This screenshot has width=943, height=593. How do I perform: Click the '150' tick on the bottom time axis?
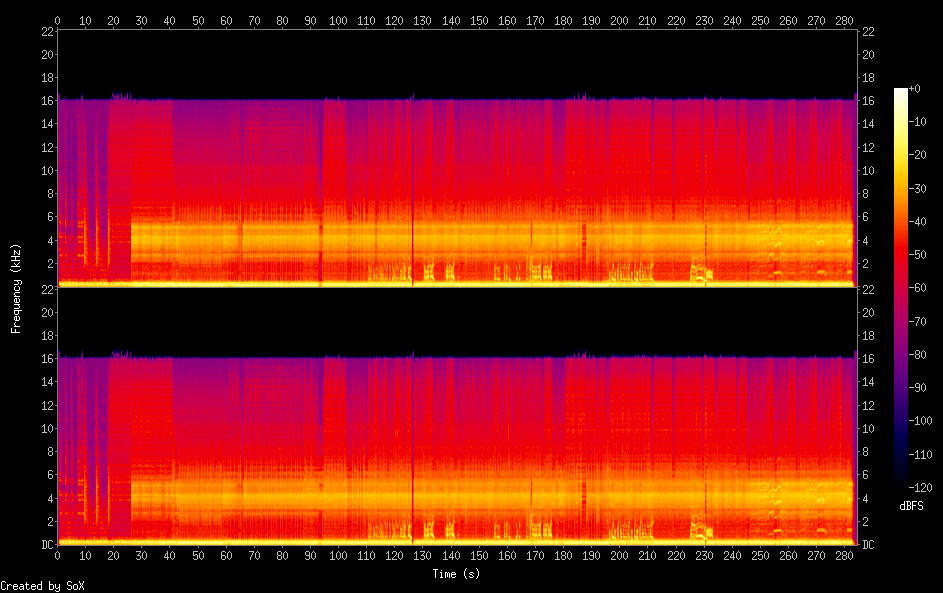[x=479, y=556]
